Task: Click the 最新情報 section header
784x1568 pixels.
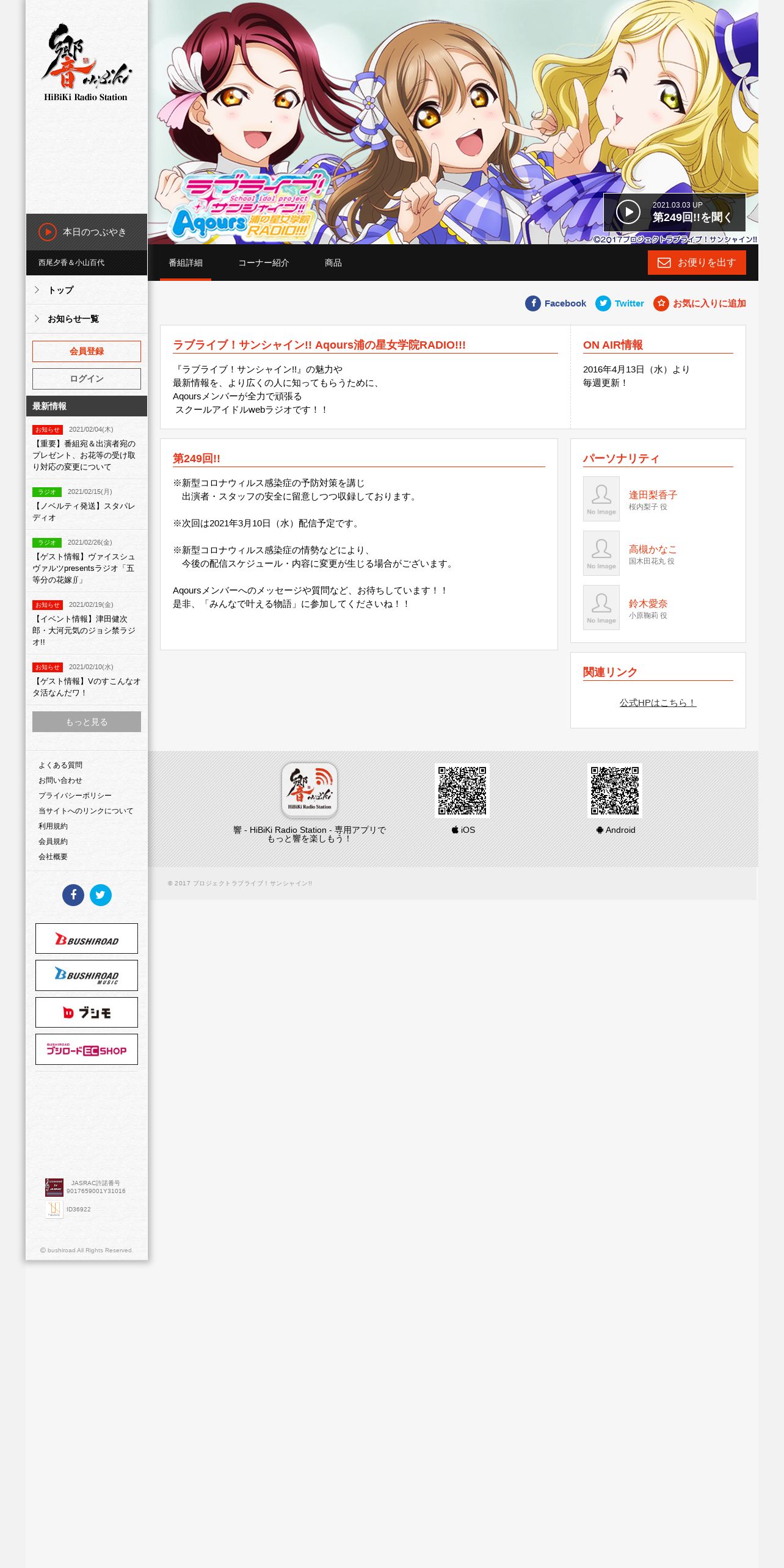Action: (87, 406)
